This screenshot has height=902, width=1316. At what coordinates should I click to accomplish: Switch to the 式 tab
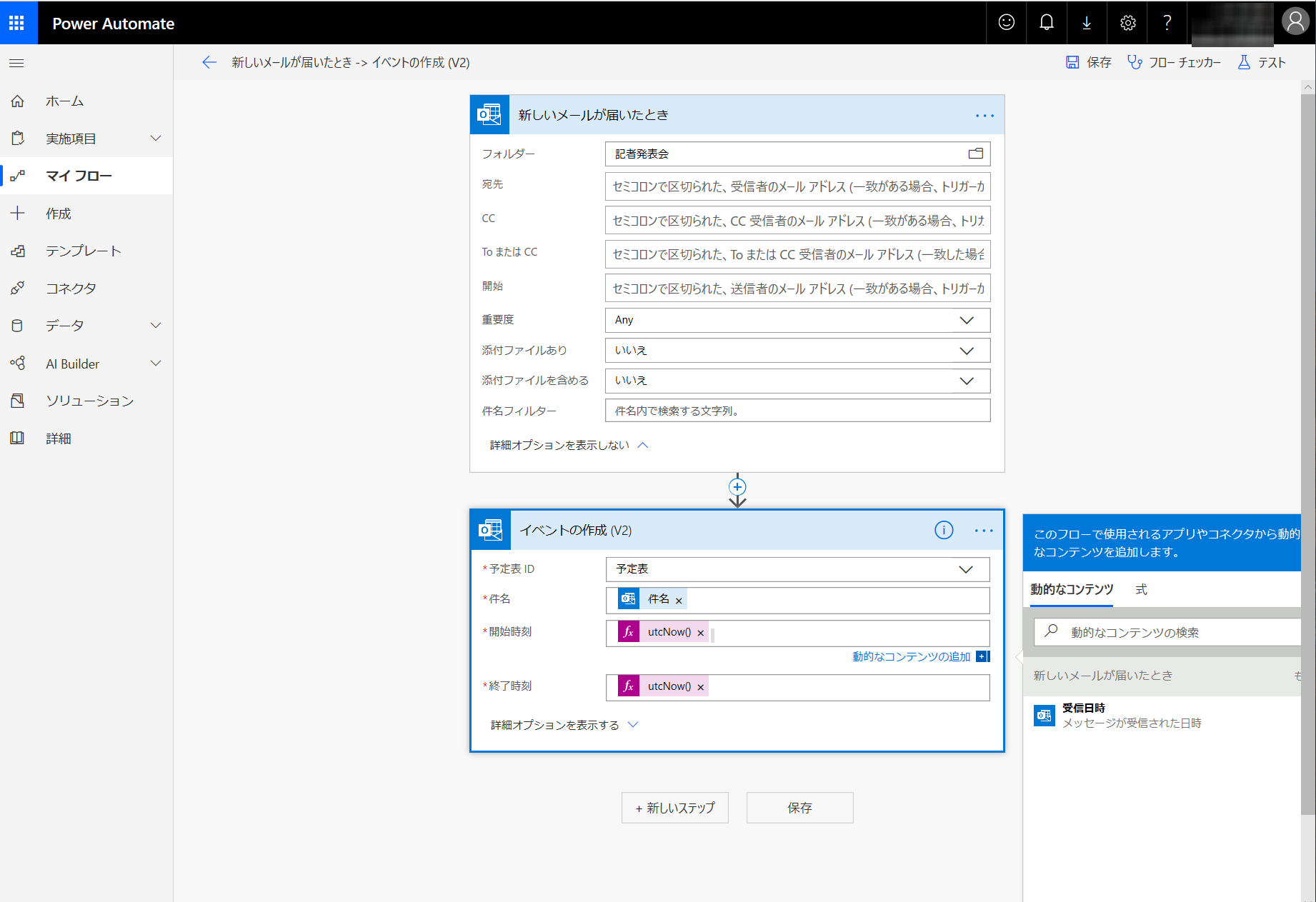1141,589
